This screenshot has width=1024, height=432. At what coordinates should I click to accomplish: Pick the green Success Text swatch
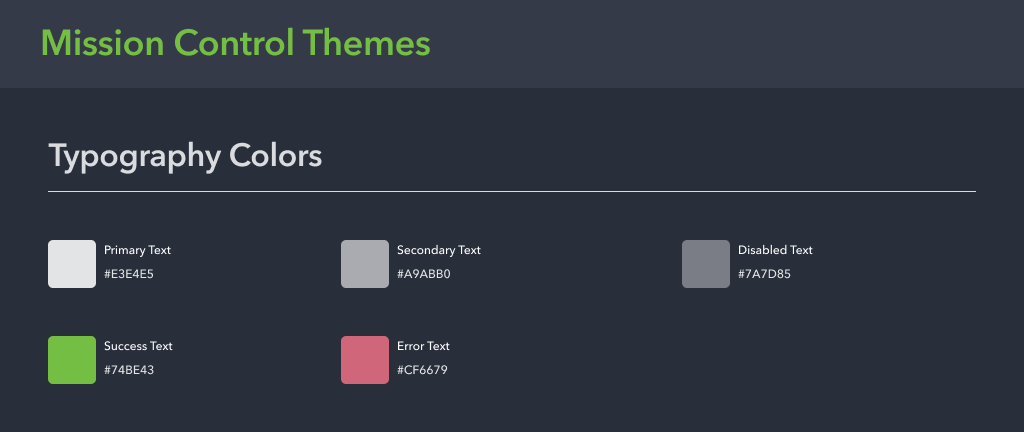point(72,360)
